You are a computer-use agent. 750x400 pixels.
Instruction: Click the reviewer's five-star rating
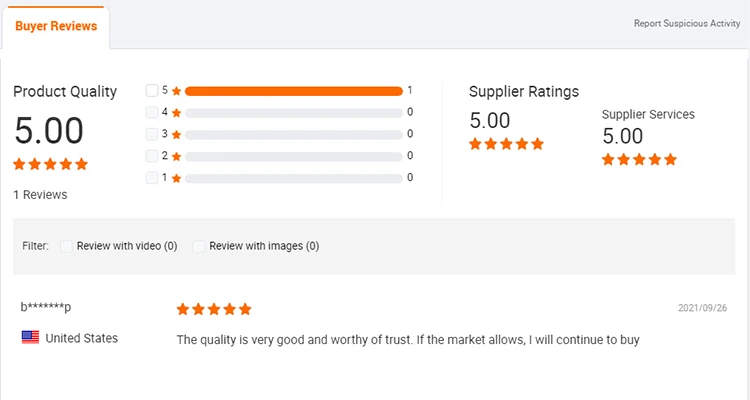(x=214, y=309)
